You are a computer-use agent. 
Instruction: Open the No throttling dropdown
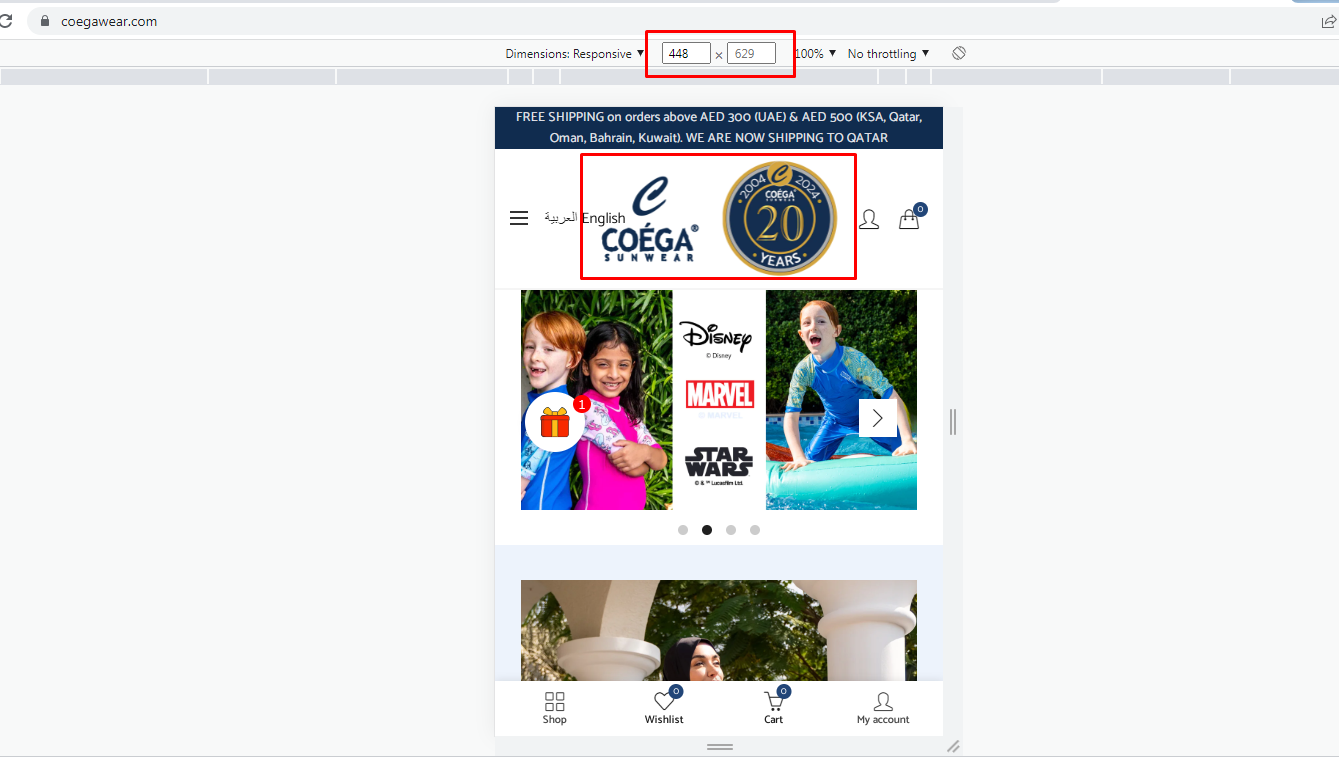[x=888, y=54]
